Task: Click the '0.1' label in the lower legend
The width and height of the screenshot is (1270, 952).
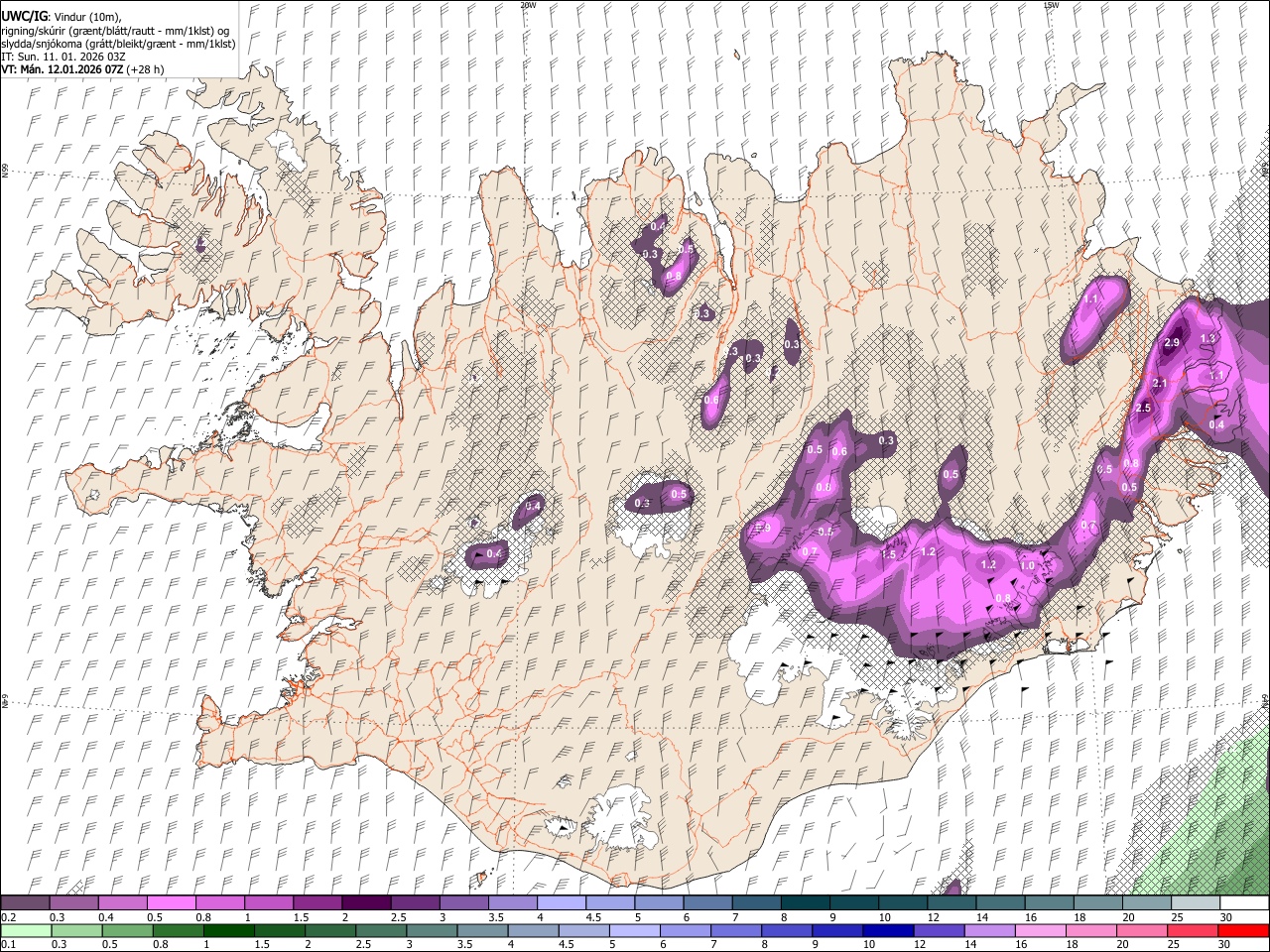Action: pyautogui.click(x=8, y=944)
